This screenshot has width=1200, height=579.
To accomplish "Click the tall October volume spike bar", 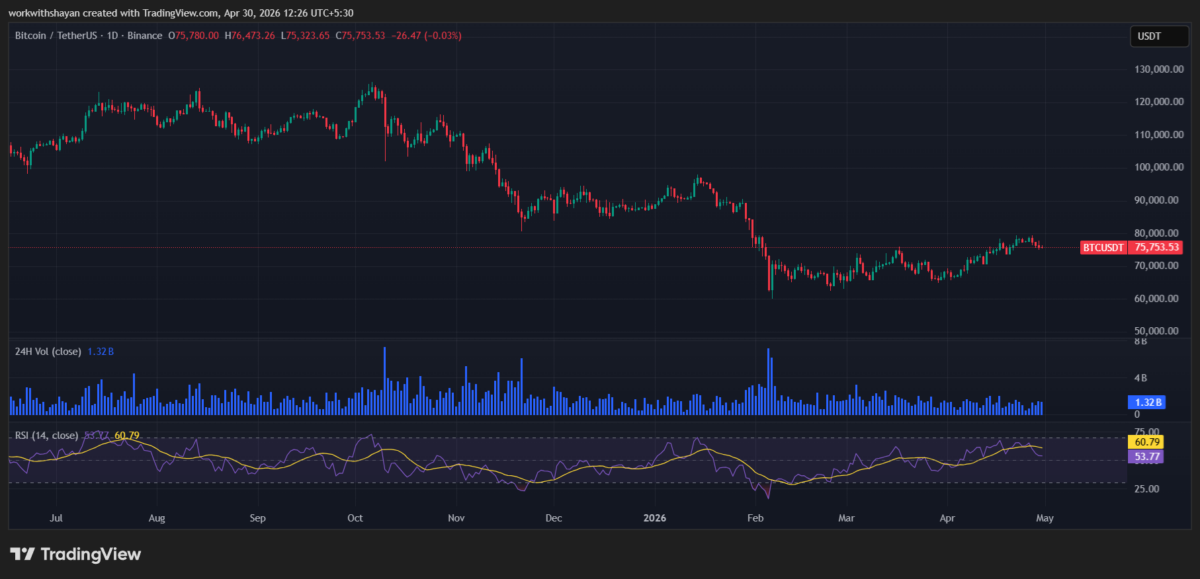I will (384, 380).
